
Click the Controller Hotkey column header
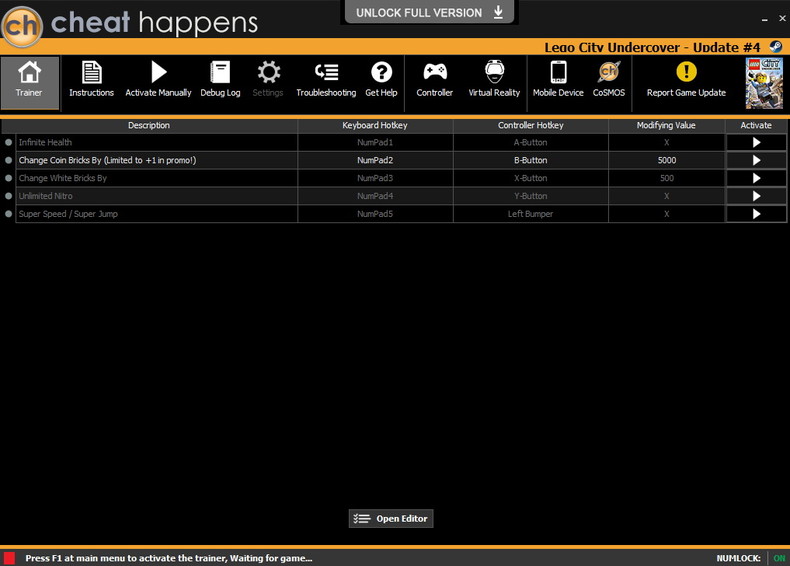pos(531,125)
